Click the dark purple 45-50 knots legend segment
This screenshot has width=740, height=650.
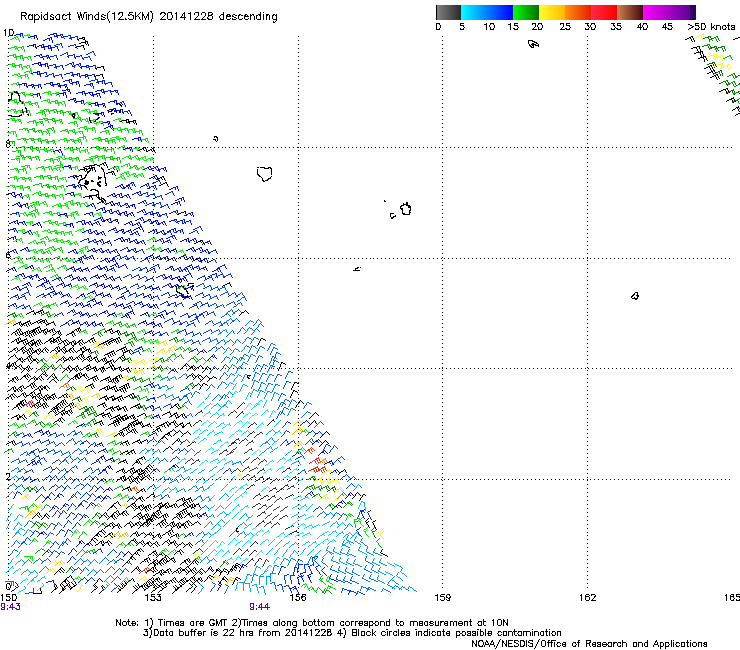tap(682, 12)
